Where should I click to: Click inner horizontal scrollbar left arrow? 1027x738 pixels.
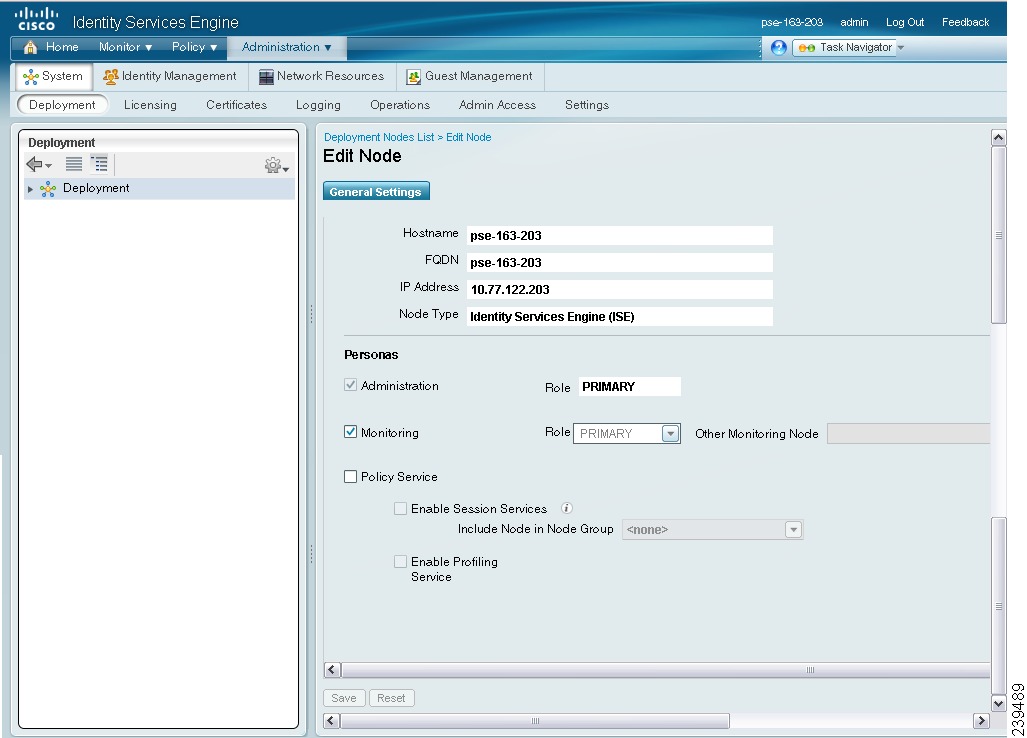point(331,669)
